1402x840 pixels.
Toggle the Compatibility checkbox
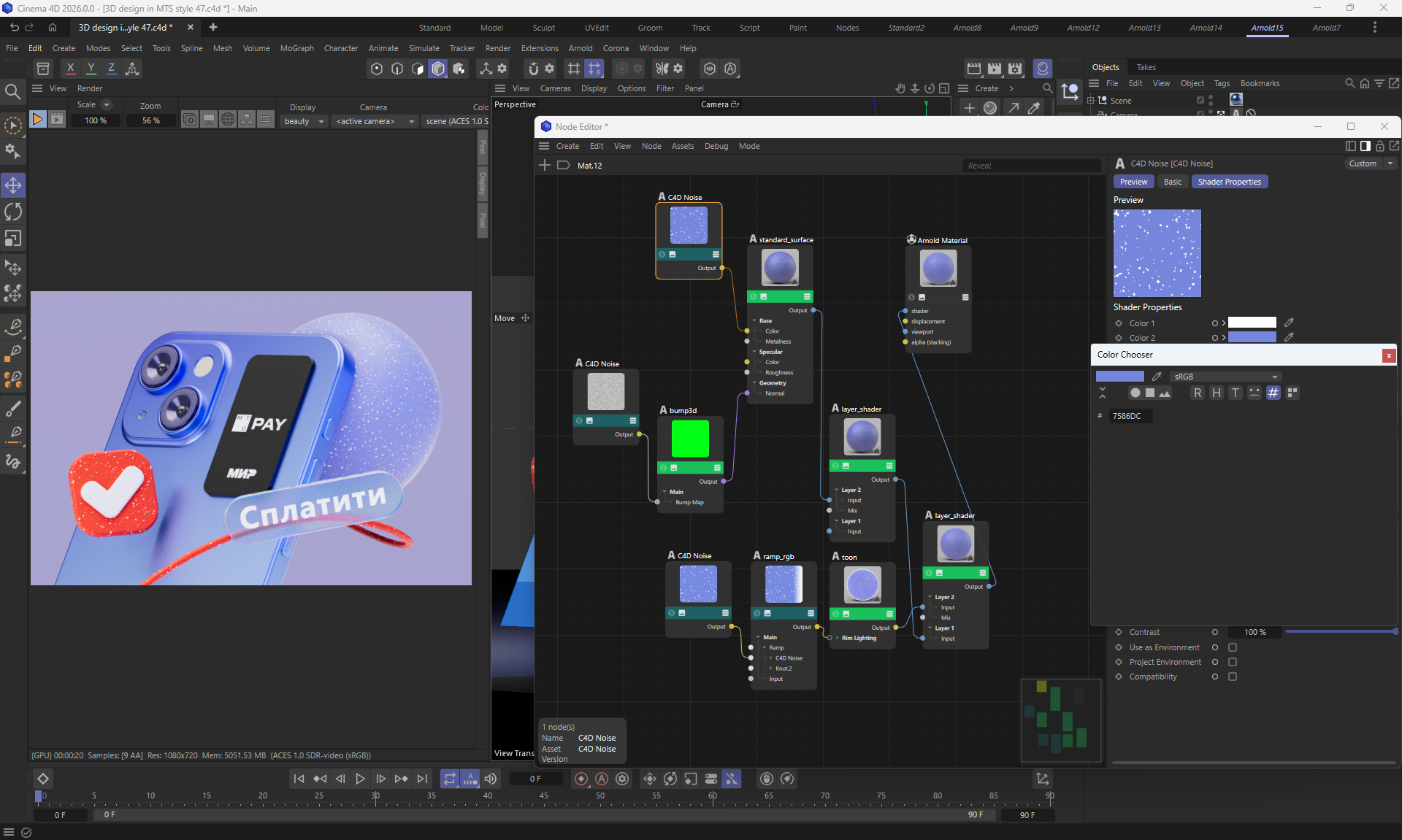click(1233, 677)
